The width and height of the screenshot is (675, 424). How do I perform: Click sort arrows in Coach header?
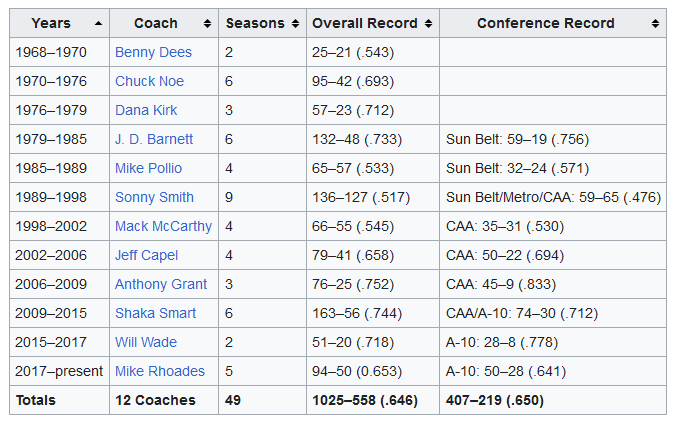tap(207, 23)
